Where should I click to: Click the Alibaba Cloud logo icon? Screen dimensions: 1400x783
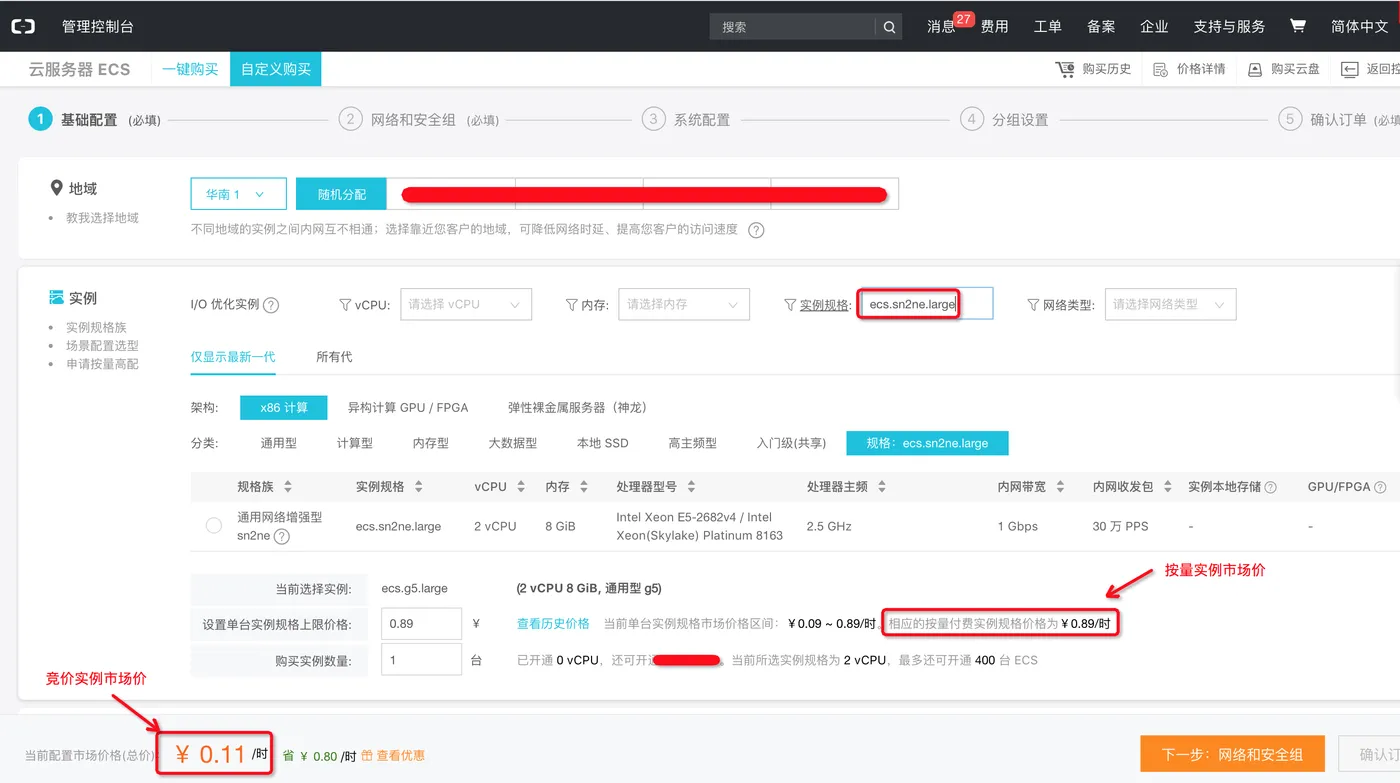coord(23,27)
